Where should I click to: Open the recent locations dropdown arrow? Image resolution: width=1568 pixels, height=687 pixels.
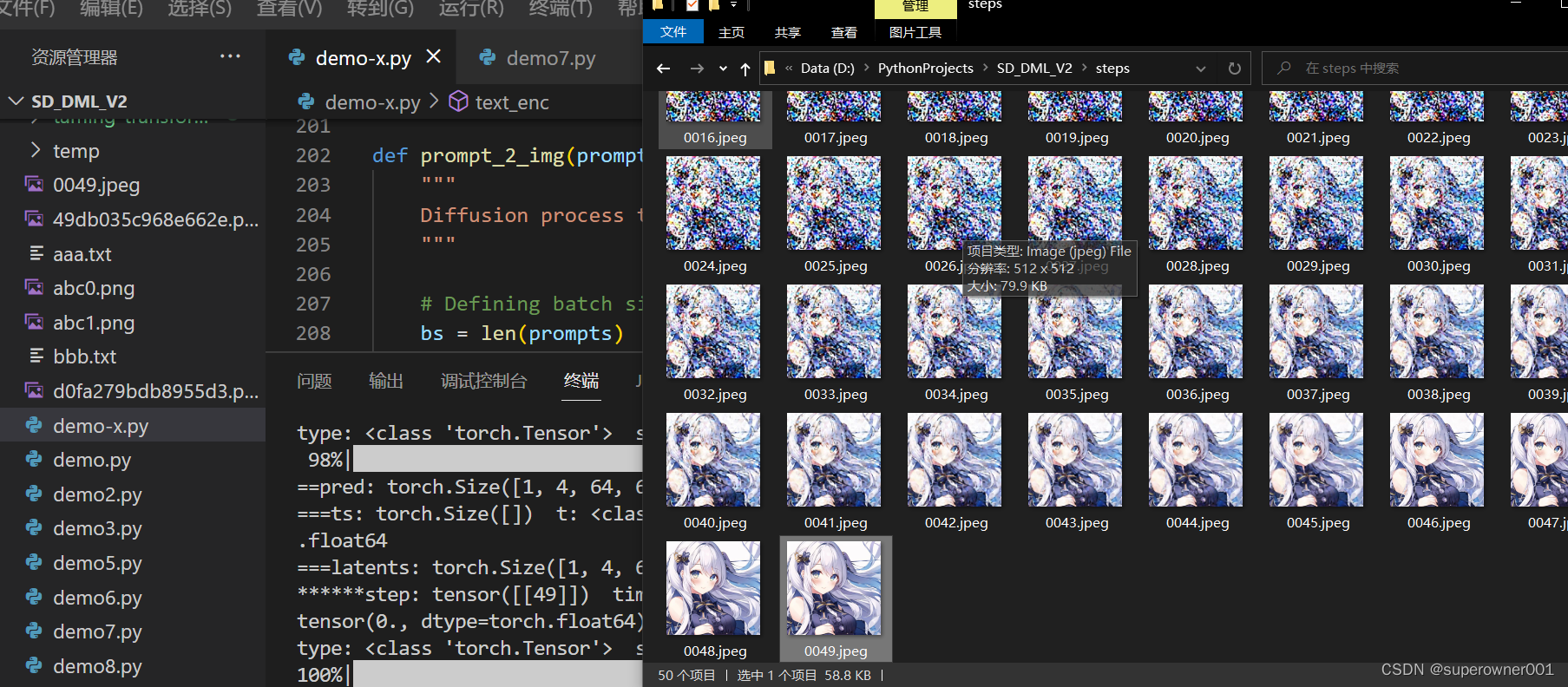pyautogui.click(x=723, y=69)
